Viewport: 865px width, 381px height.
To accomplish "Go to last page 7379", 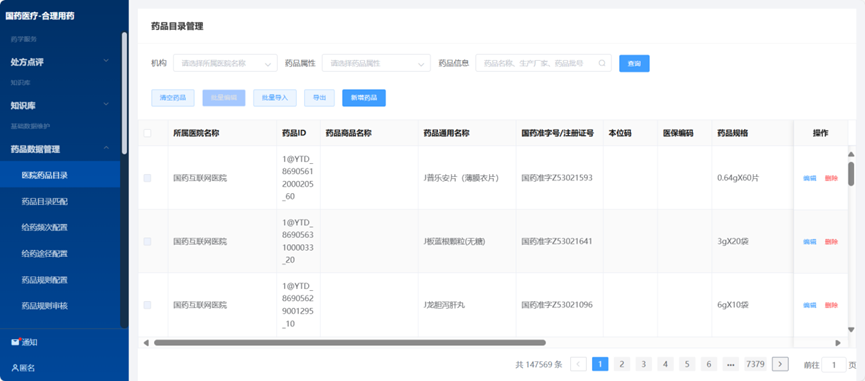I will coord(755,364).
